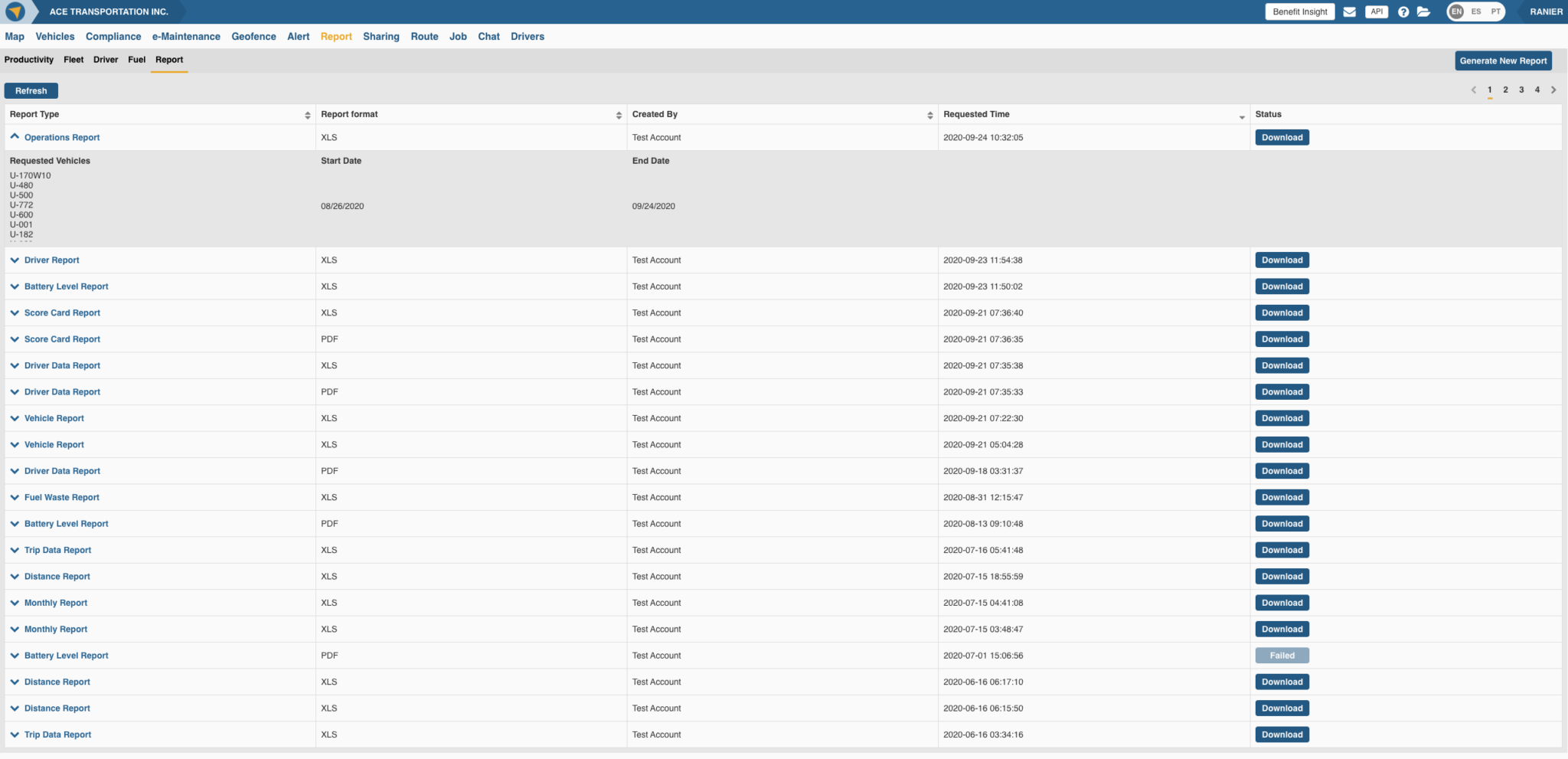
Task: Open help via the question mark icon
Action: click(x=1403, y=11)
